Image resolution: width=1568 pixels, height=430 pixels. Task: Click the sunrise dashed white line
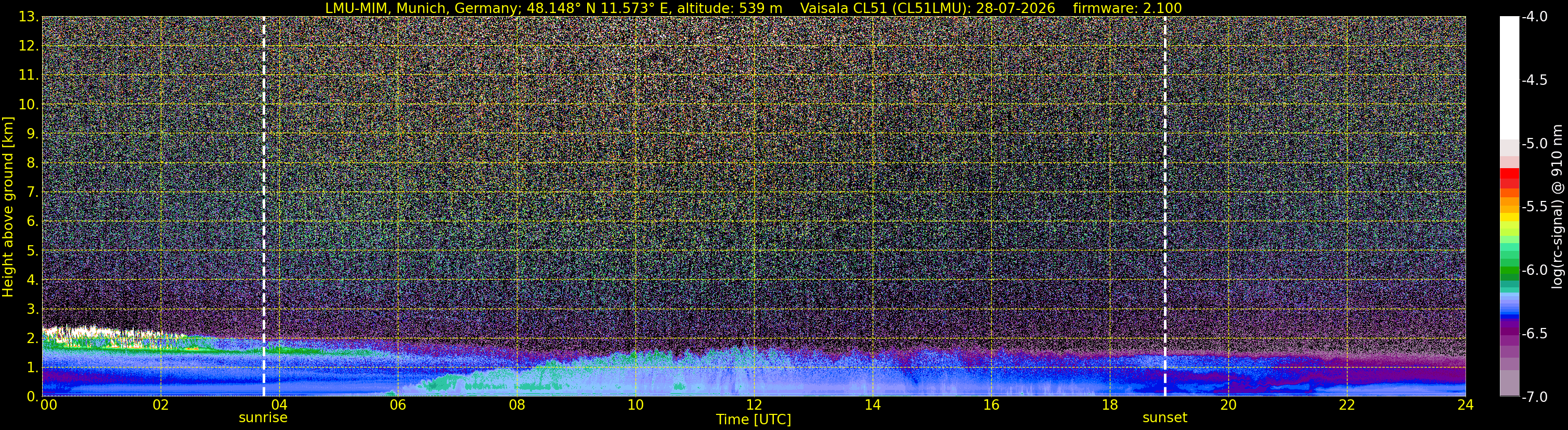click(x=264, y=207)
